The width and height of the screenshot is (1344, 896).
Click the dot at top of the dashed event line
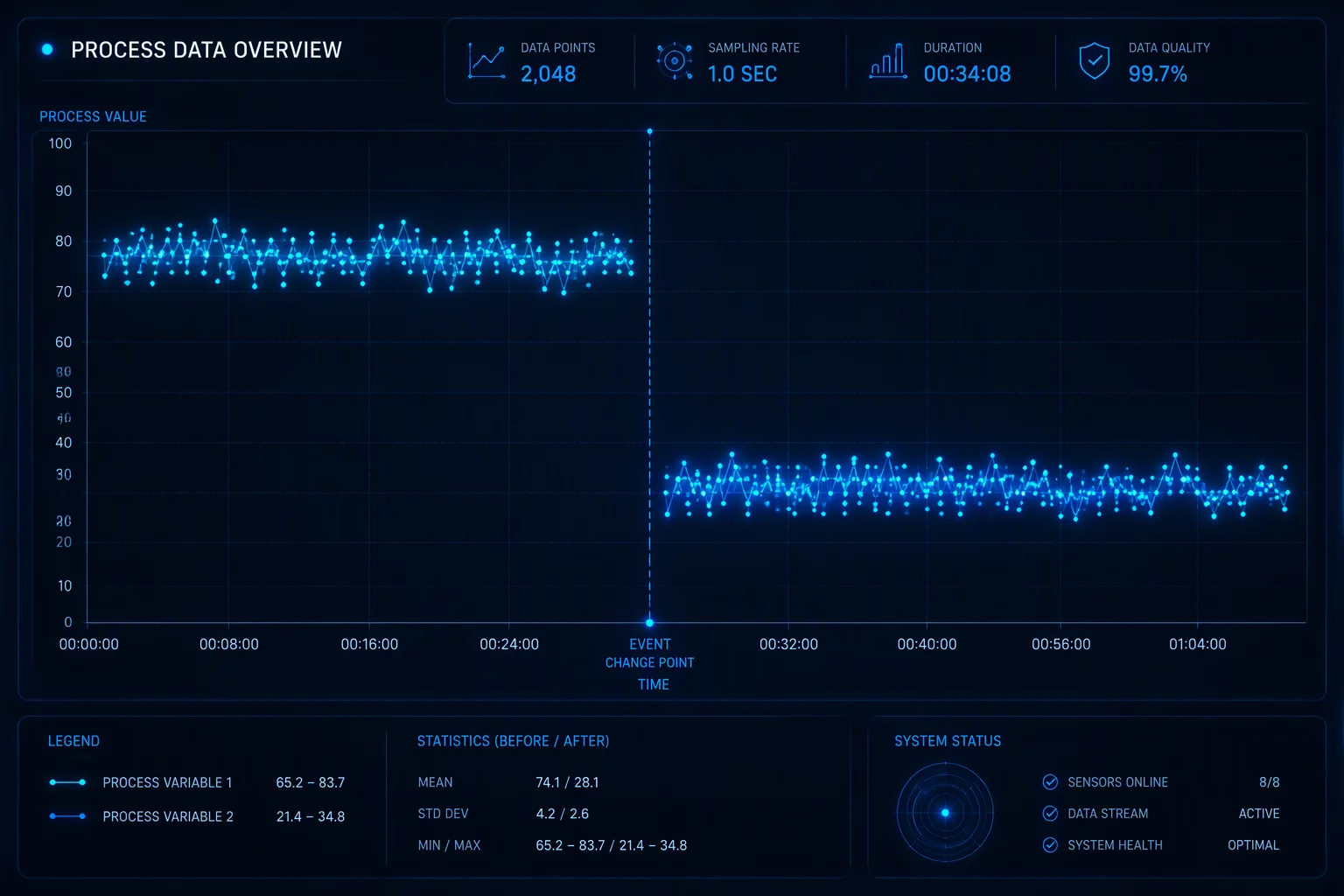(x=649, y=131)
